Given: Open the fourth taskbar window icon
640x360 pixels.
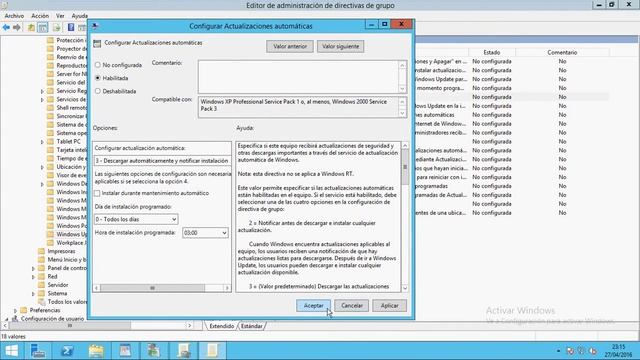Looking at the screenshot, I should pos(125,351).
